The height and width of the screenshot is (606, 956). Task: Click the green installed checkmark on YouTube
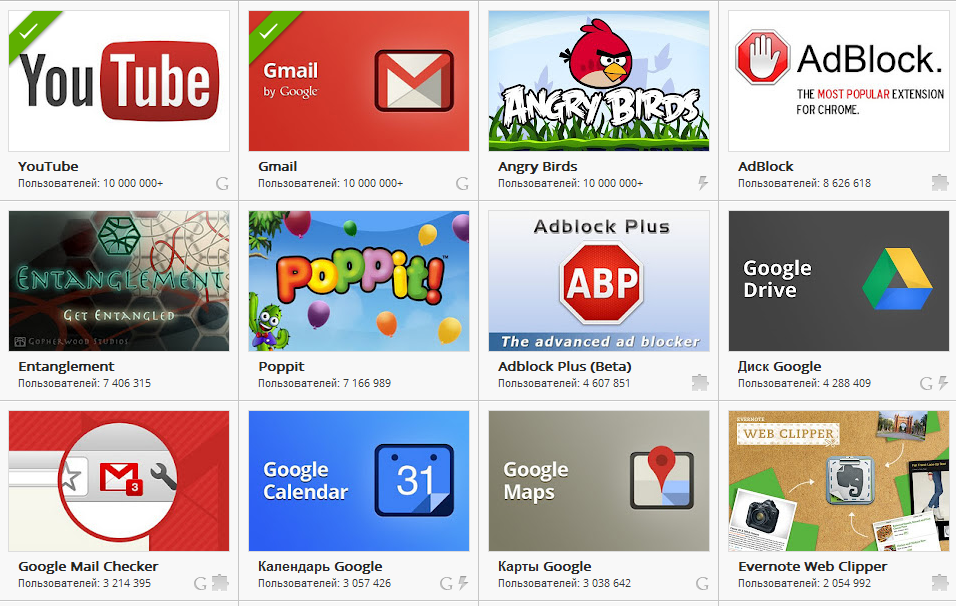pyautogui.click(x=27, y=30)
